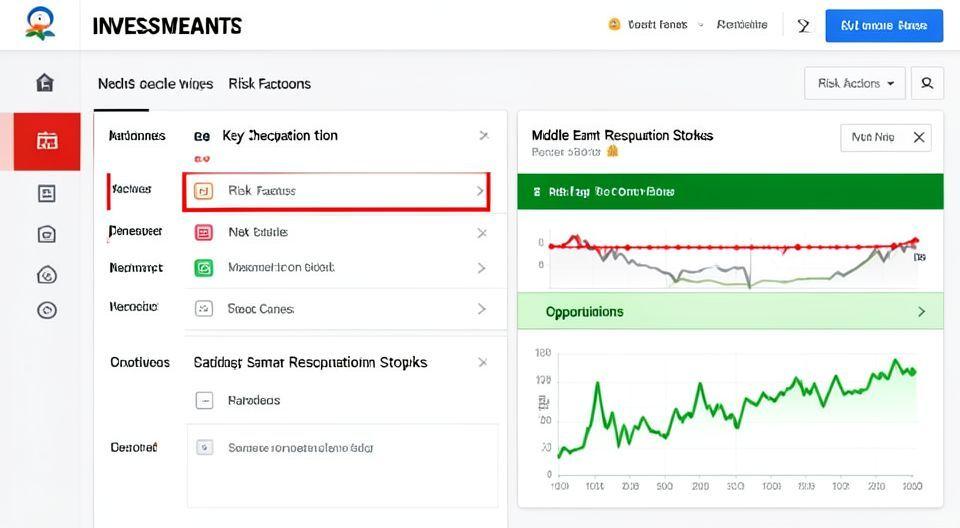Select the red highlighted sidebar icon
The width and height of the screenshot is (960, 528).
coord(47,141)
